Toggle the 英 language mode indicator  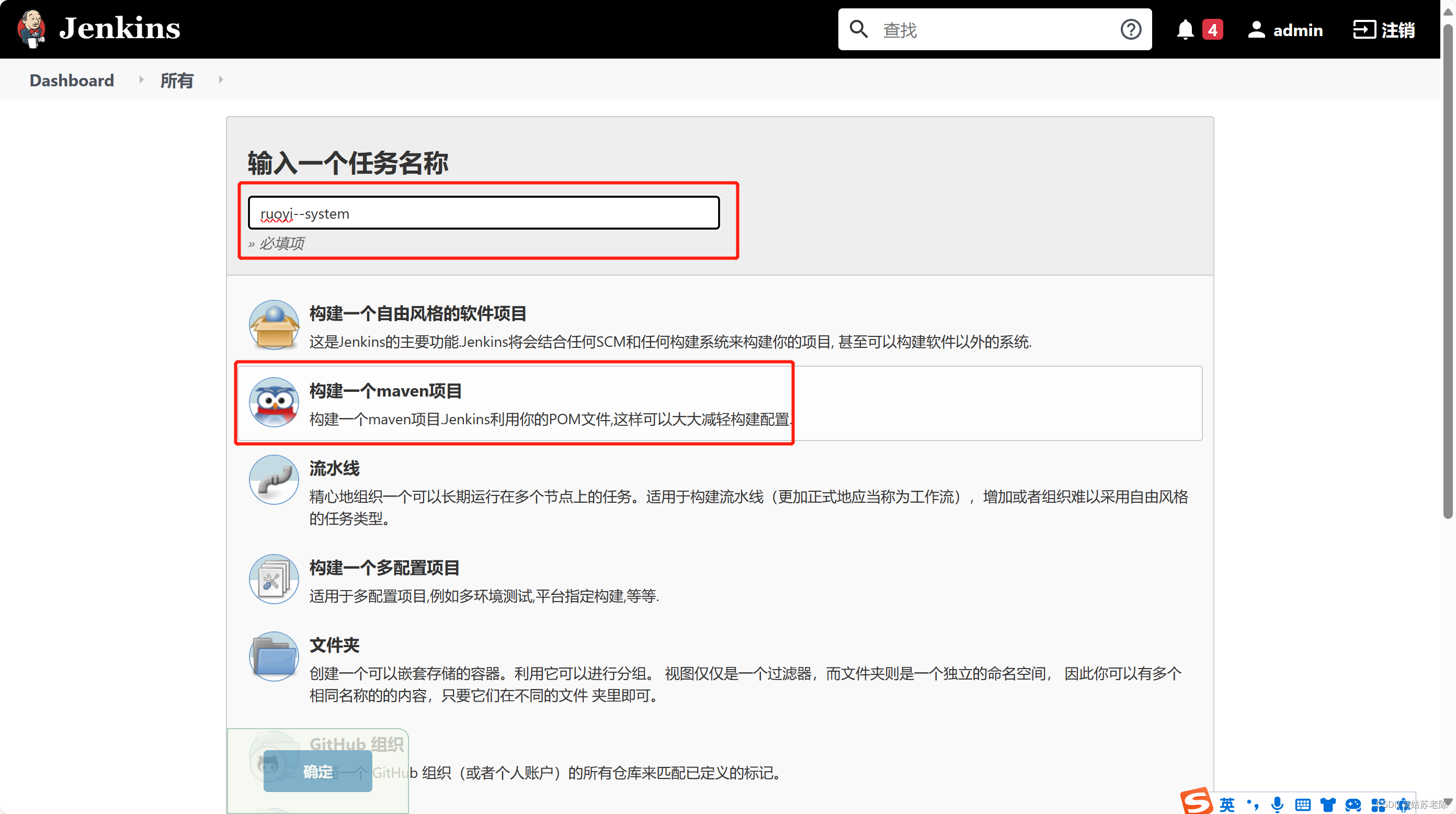click(1227, 805)
